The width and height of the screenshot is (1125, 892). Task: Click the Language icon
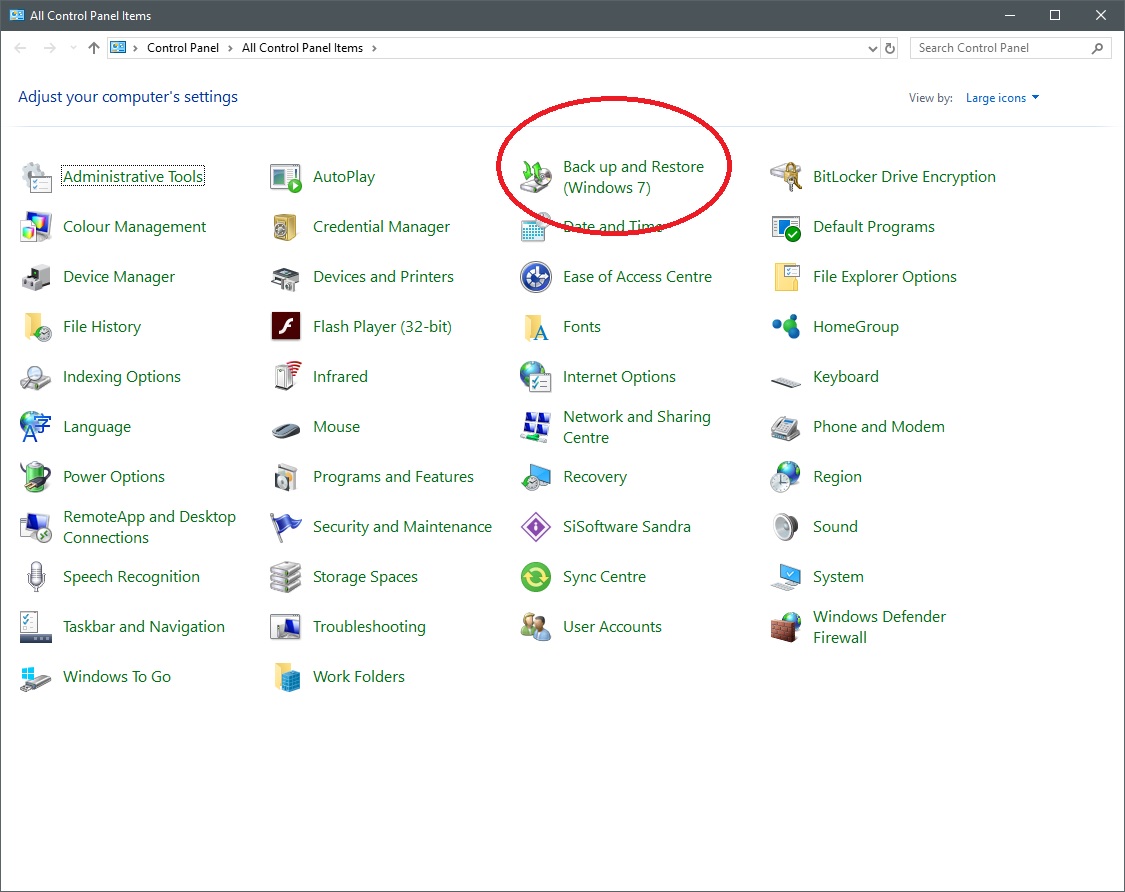[36, 427]
